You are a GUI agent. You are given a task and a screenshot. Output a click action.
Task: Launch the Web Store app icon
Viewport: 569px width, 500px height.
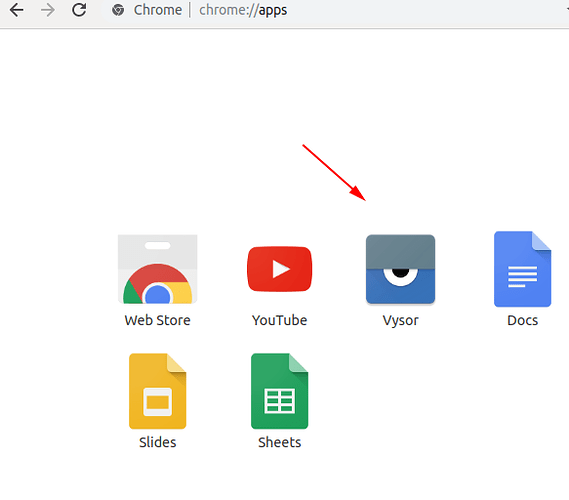coord(157,269)
